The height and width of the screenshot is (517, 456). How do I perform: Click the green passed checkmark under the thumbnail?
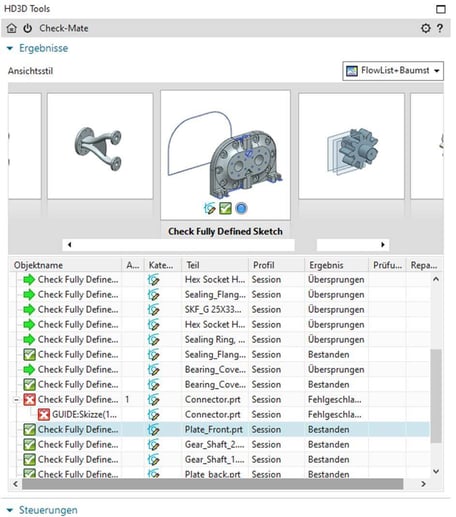[x=226, y=209]
